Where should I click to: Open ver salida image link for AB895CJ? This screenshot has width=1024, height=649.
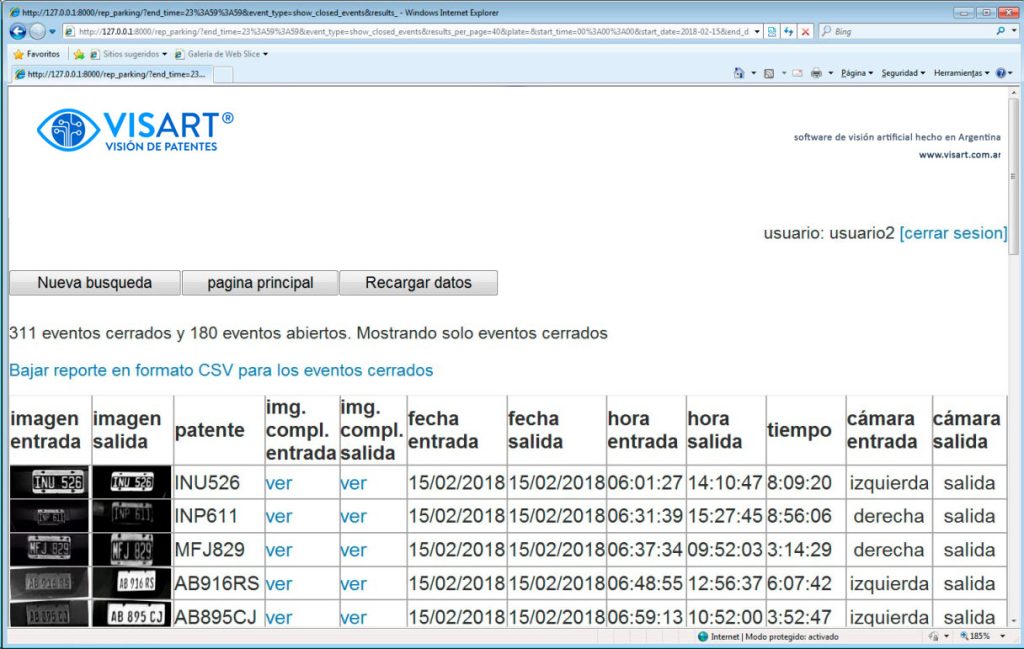[353, 617]
